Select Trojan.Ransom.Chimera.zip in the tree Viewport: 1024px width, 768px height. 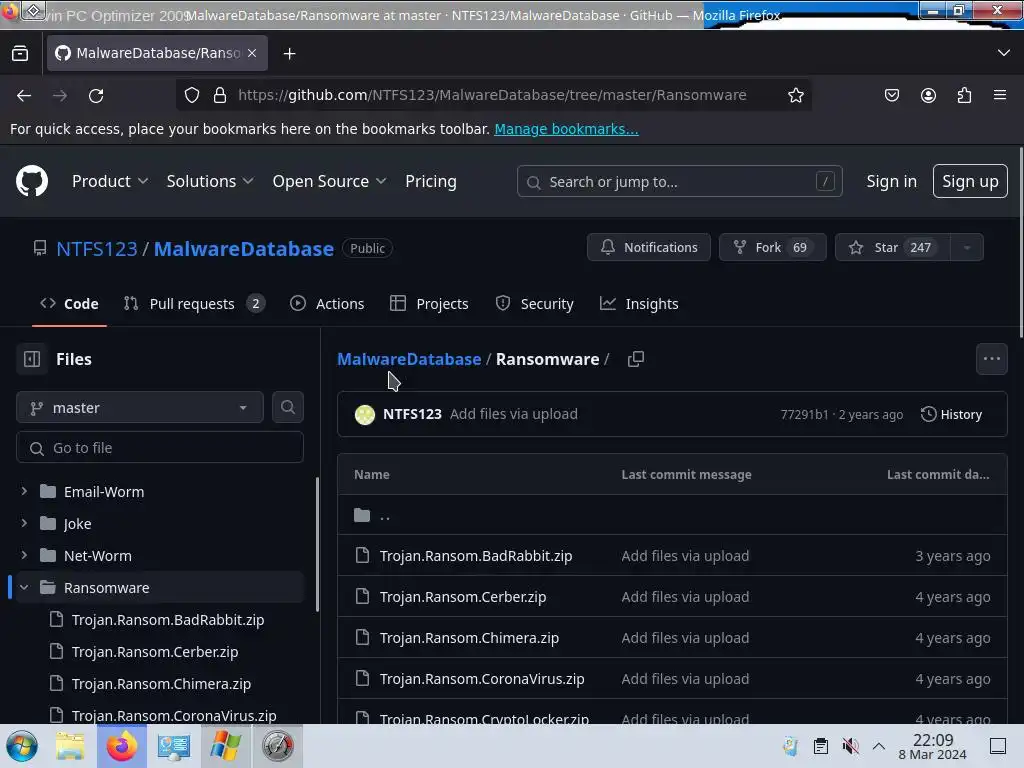click(x=161, y=684)
